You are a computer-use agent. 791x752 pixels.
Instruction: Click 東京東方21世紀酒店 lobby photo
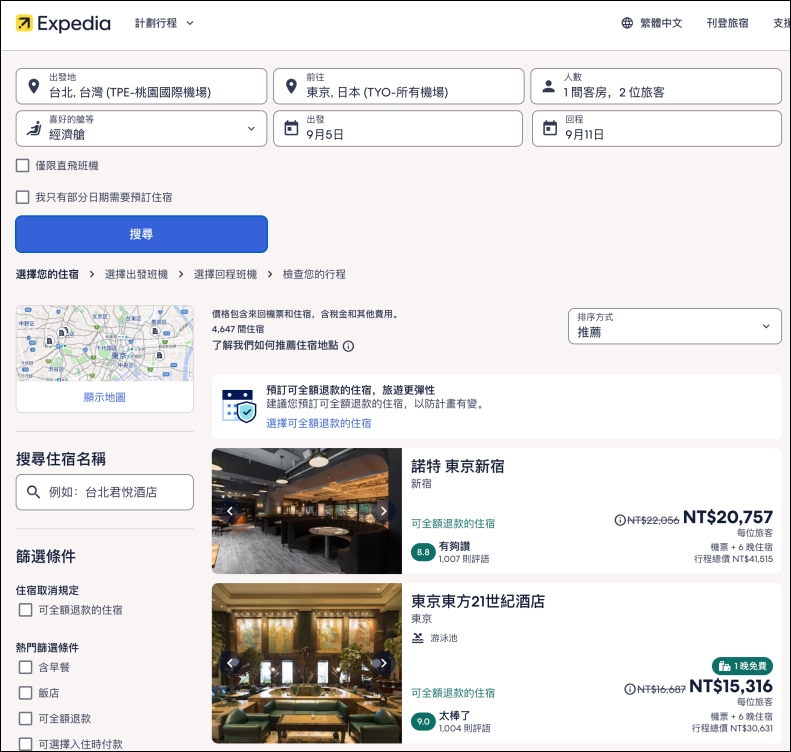[x=307, y=663]
